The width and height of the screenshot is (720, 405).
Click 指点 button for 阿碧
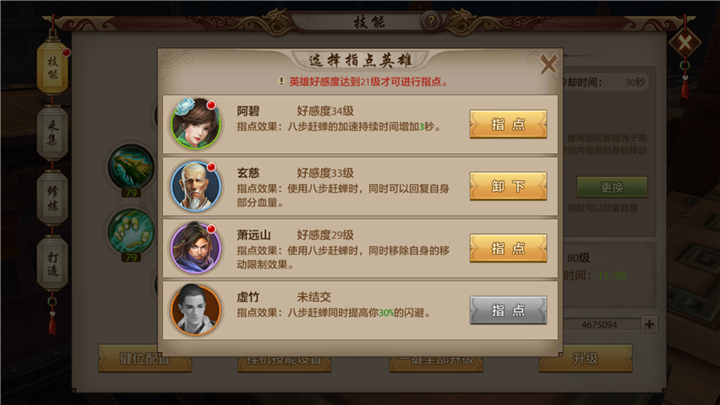tap(508, 124)
